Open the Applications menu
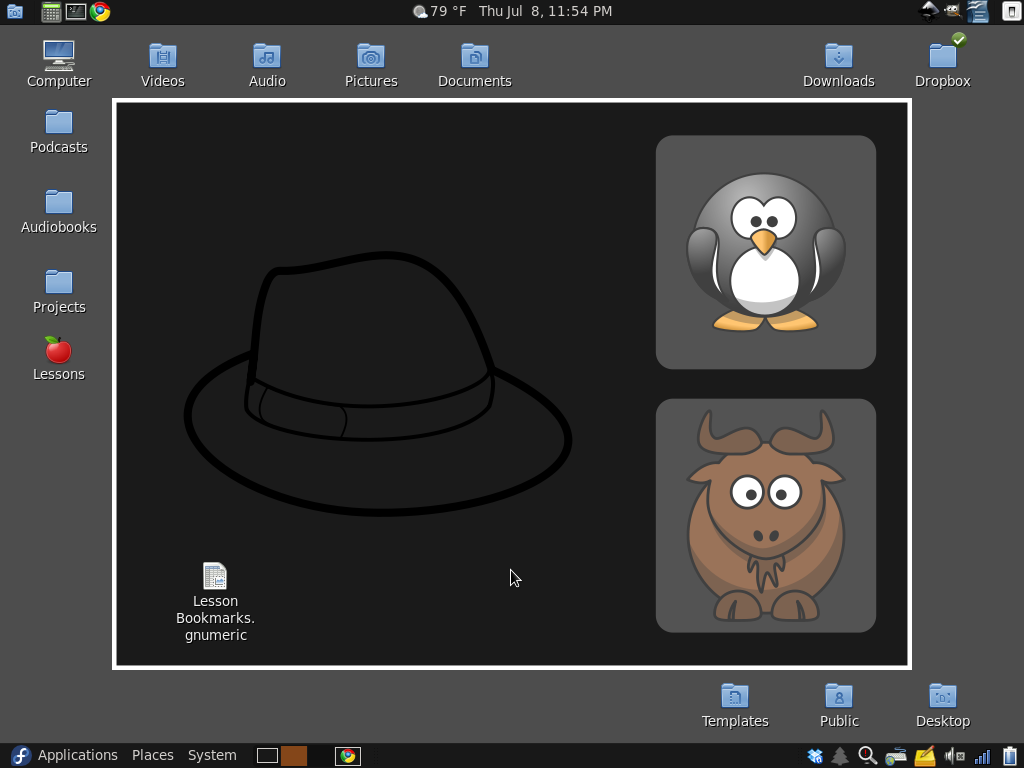Screen dimensions: 1024x768 pos(78,756)
